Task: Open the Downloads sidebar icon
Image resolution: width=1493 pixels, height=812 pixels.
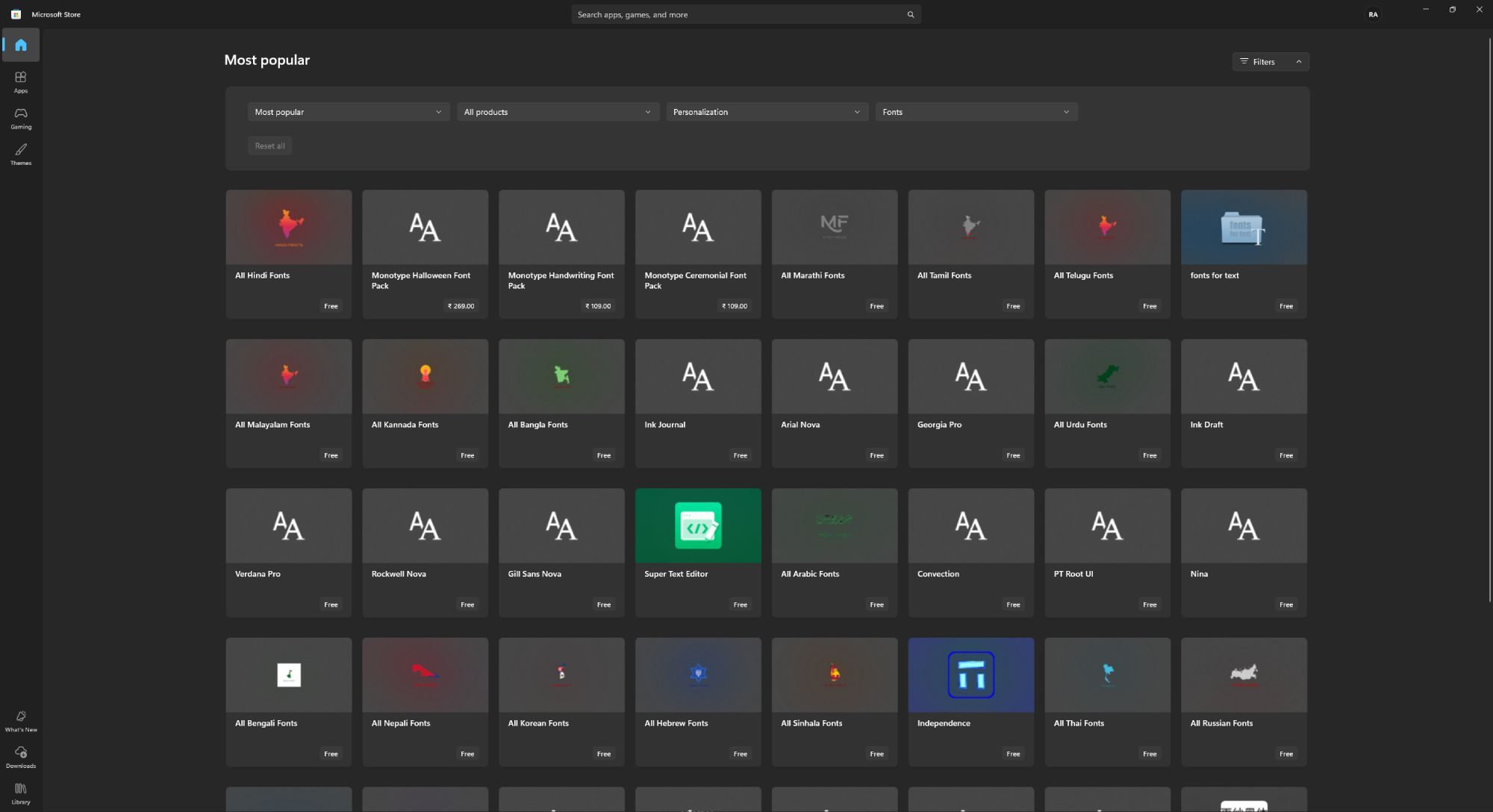Action: click(21, 757)
